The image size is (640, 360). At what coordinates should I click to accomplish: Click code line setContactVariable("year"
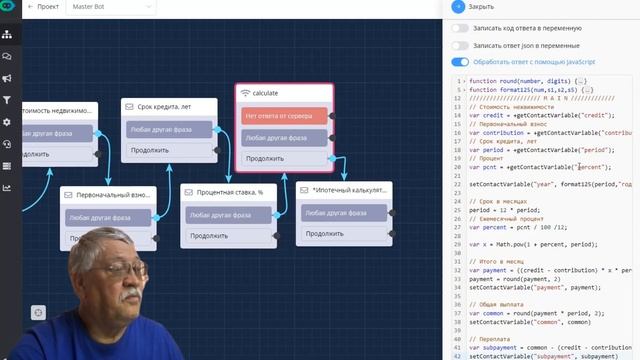point(550,184)
